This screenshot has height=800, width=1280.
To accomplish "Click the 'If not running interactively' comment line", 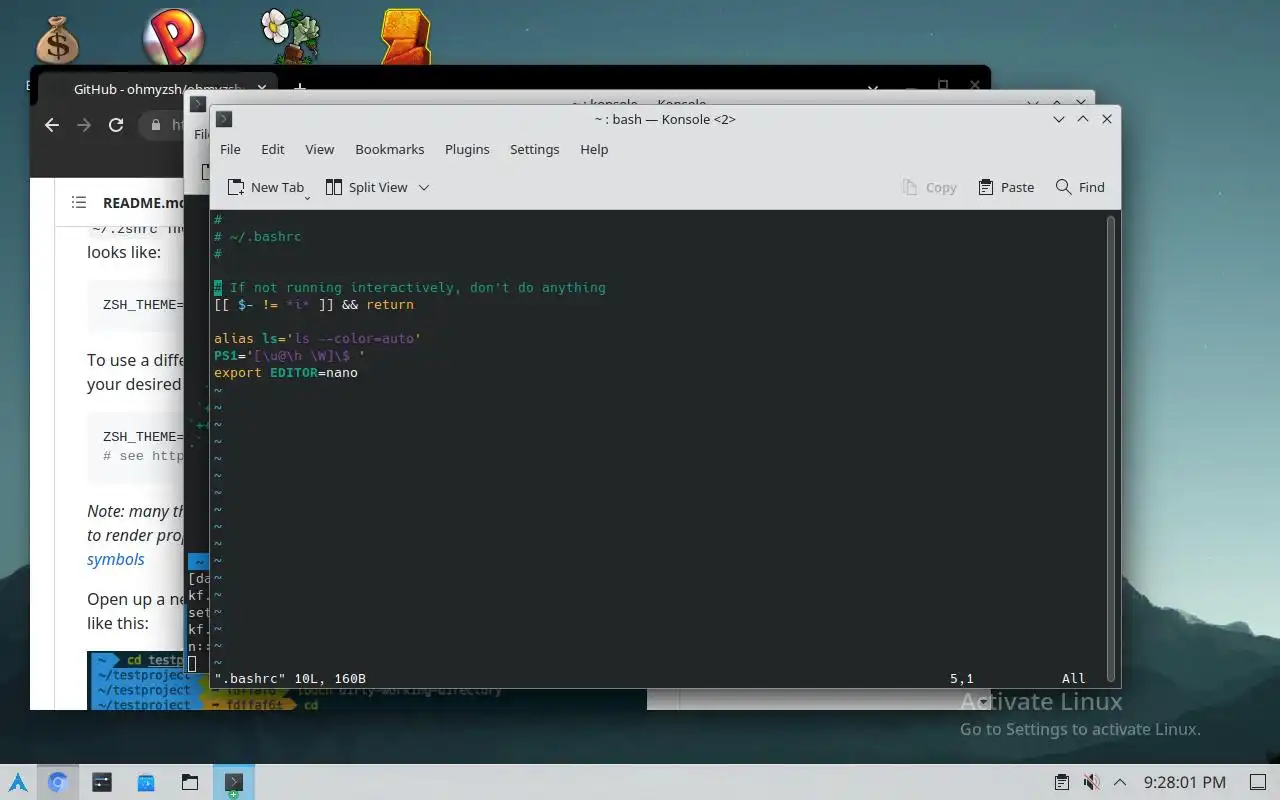I will coord(410,288).
